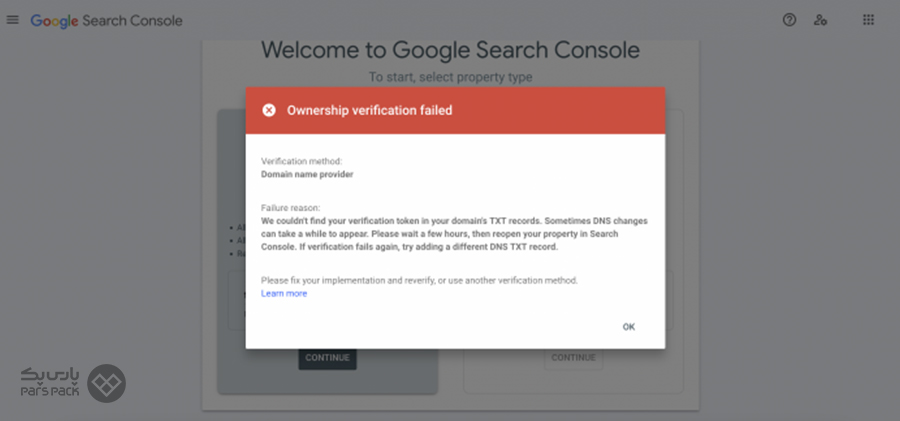The height and width of the screenshot is (421, 900).
Task: Open the Learn more link
Action: (x=284, y=293)
